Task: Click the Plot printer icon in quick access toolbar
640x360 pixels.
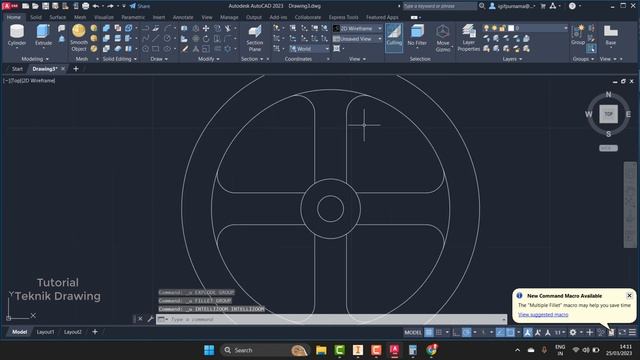Action: point(85,6)
